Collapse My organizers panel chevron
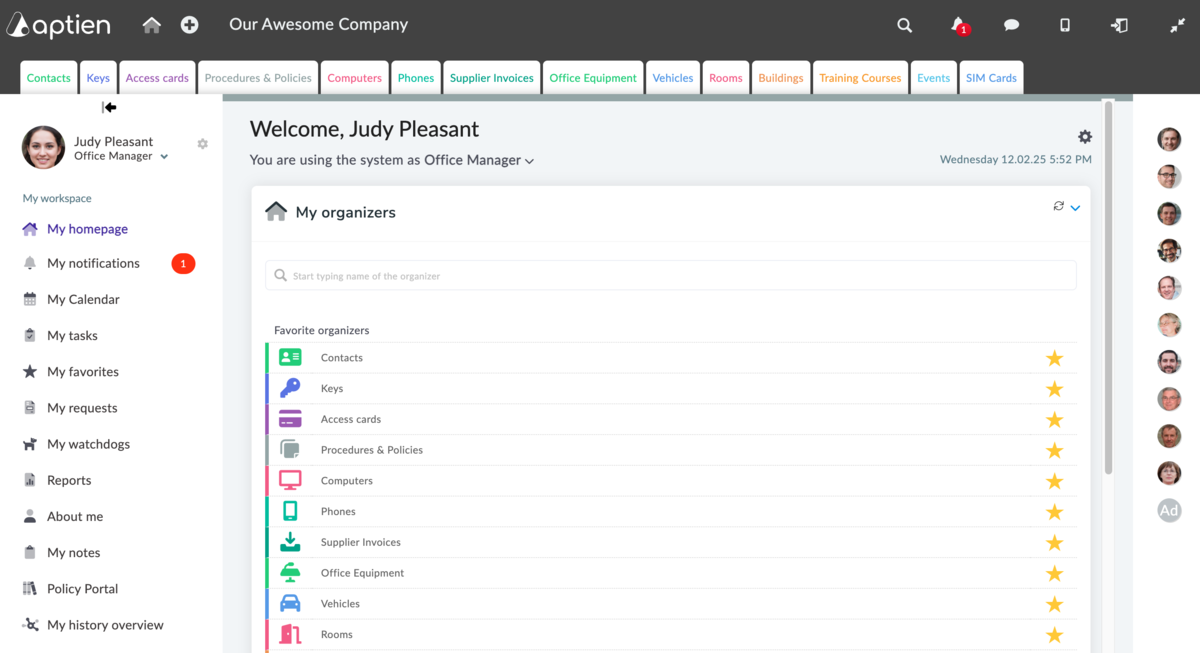 [x=1075, y=208]
